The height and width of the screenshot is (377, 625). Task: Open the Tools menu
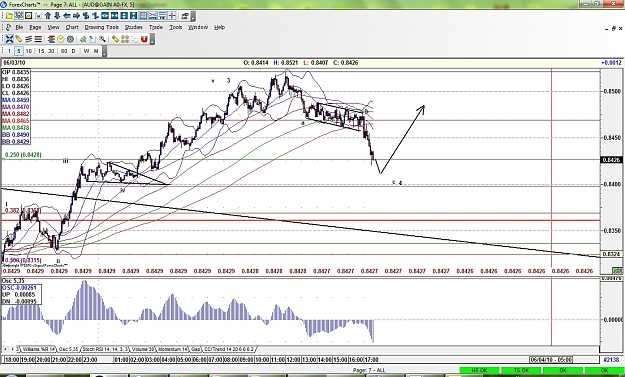[x=175, y=27]
